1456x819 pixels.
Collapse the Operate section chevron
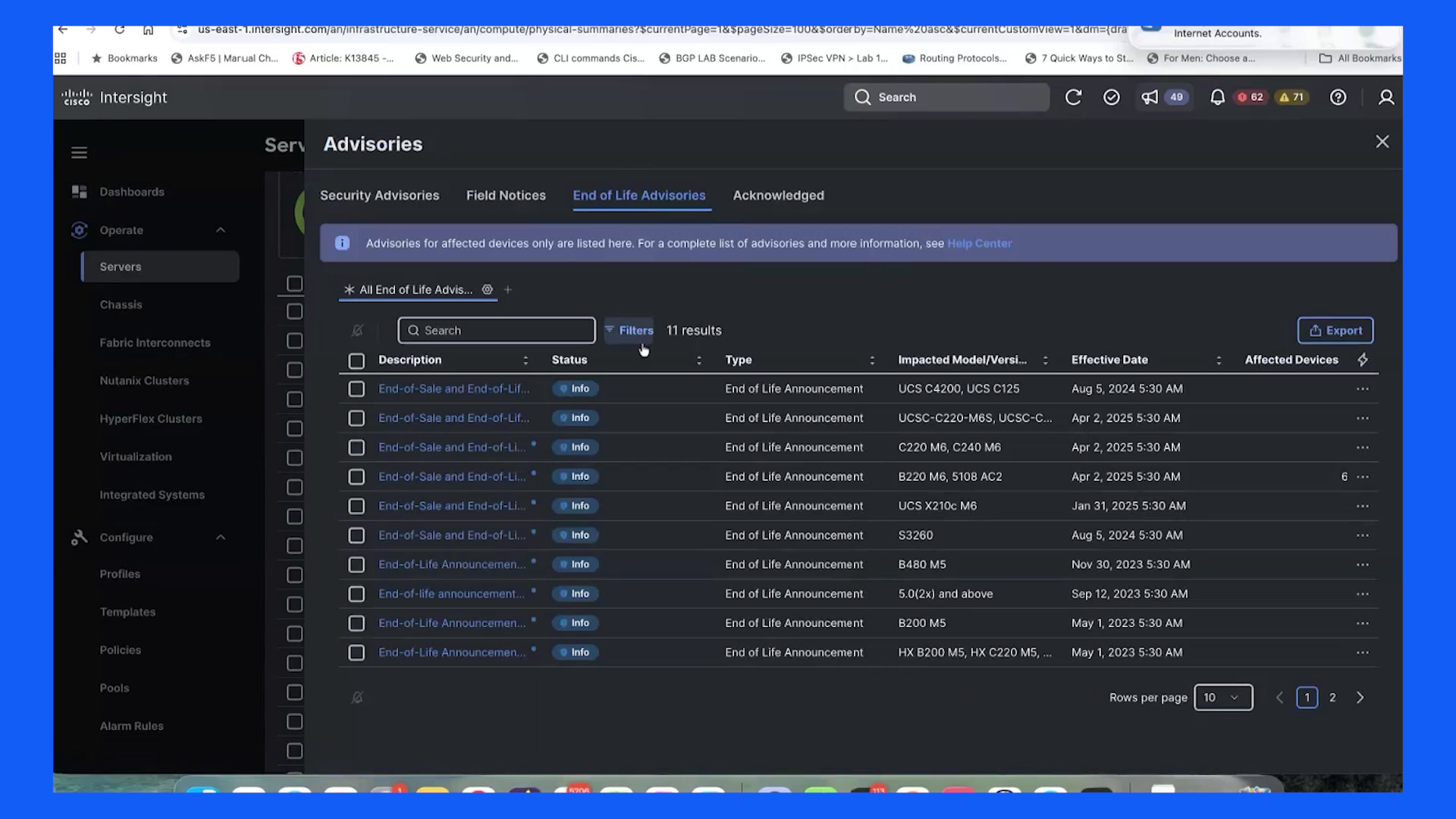221,231
